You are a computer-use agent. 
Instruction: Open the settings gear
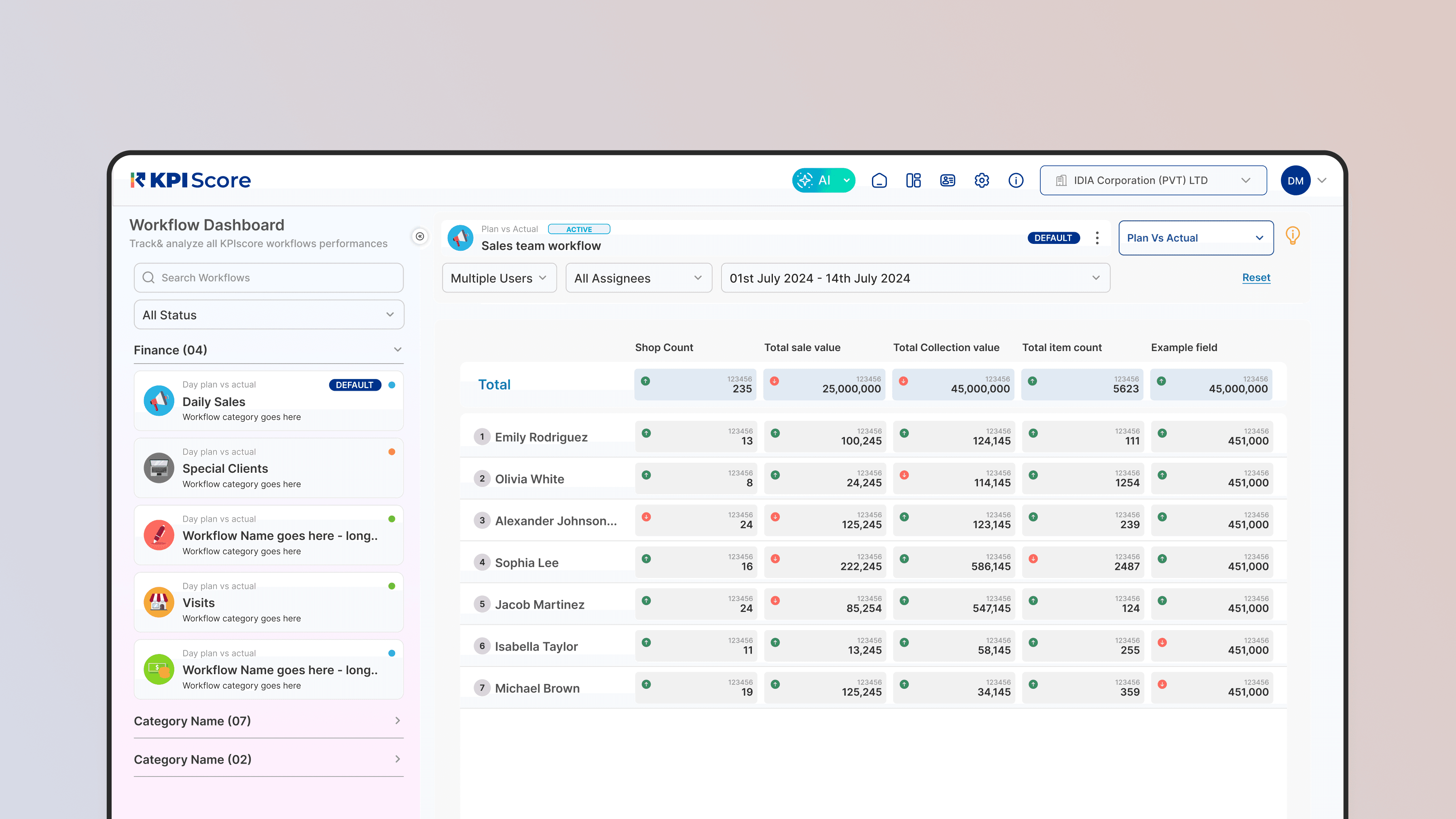pyautogui.click(x=982, y=180)
